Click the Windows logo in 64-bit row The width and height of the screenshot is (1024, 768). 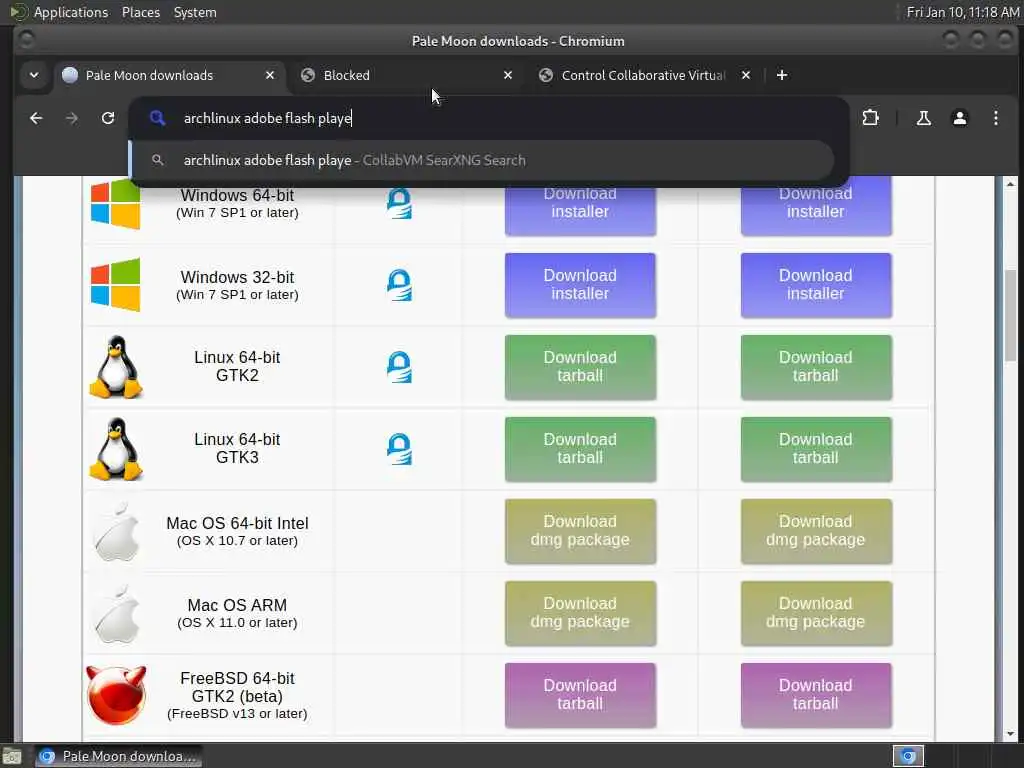point(116,204)
